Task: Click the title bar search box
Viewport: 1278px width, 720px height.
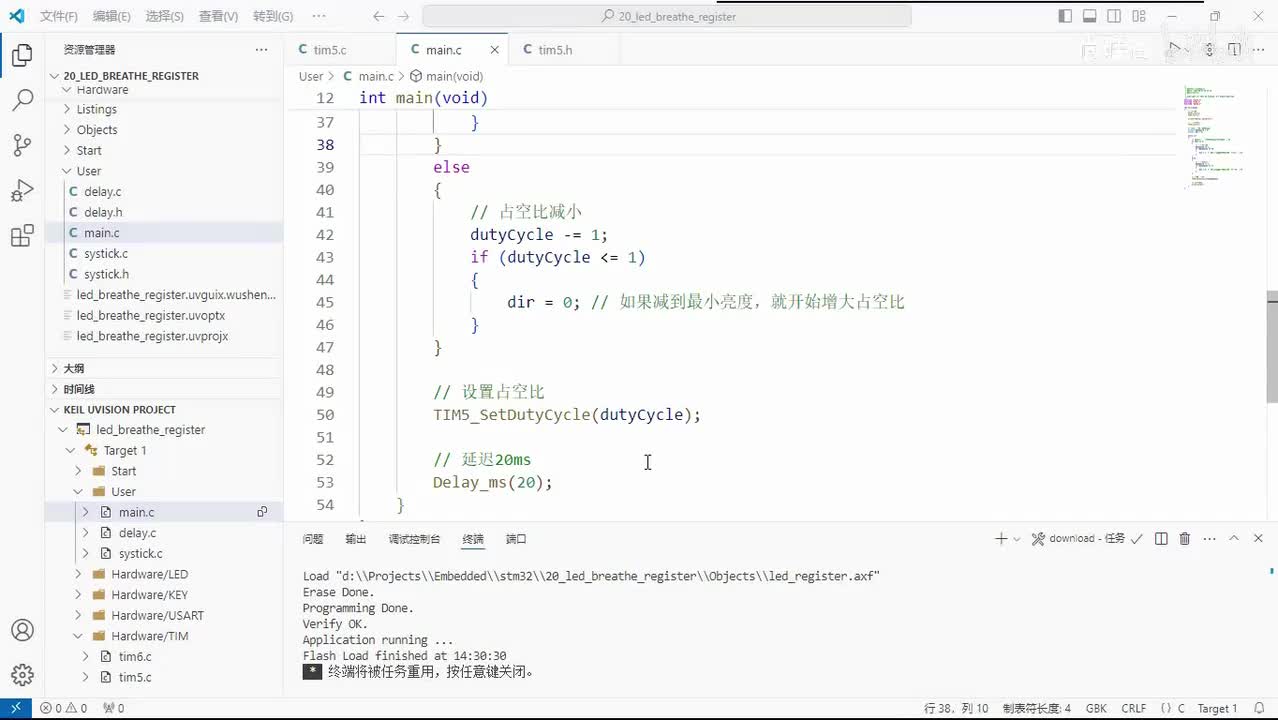Action: tap(667, 16)
